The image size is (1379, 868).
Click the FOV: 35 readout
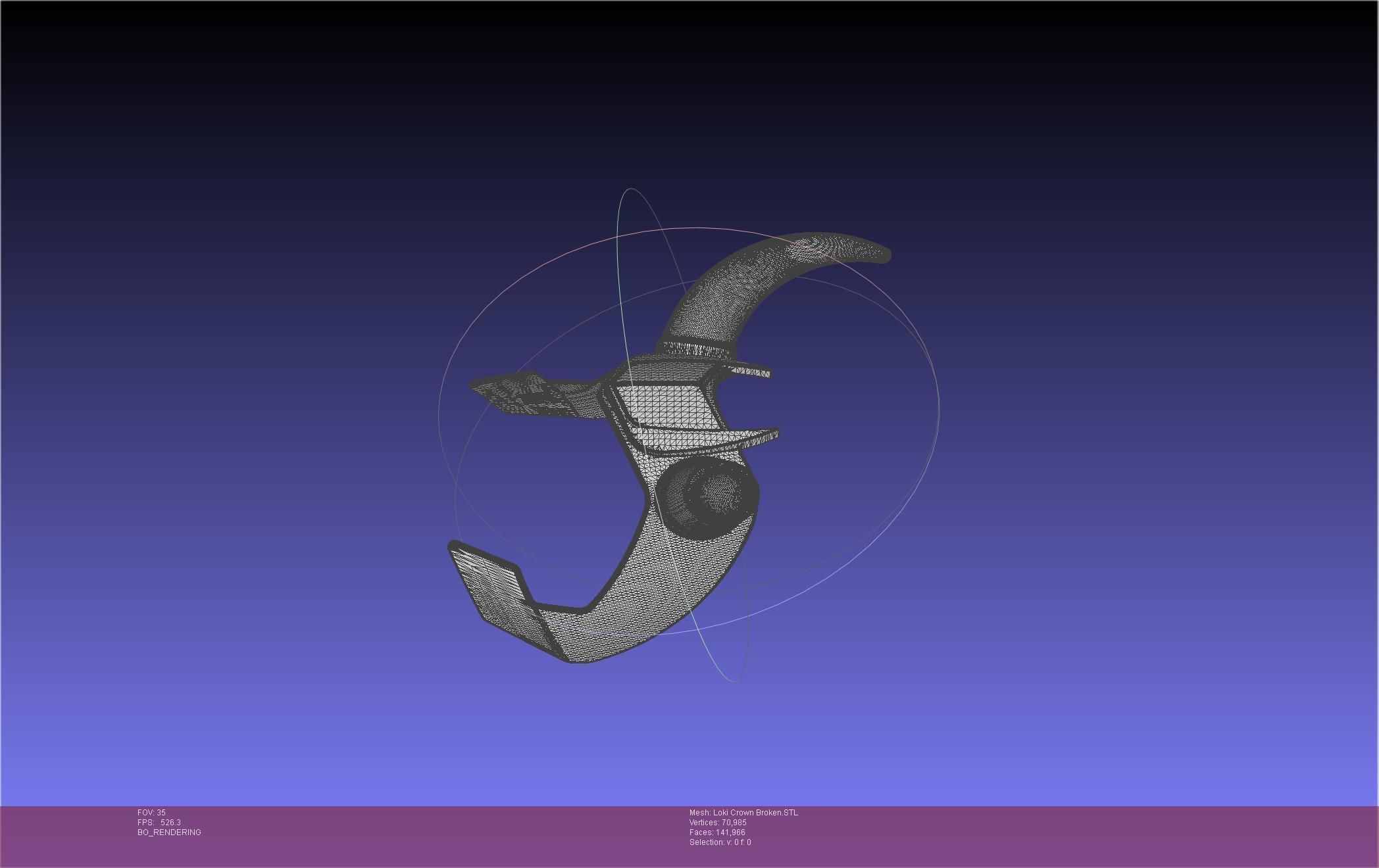pos(151,813)
